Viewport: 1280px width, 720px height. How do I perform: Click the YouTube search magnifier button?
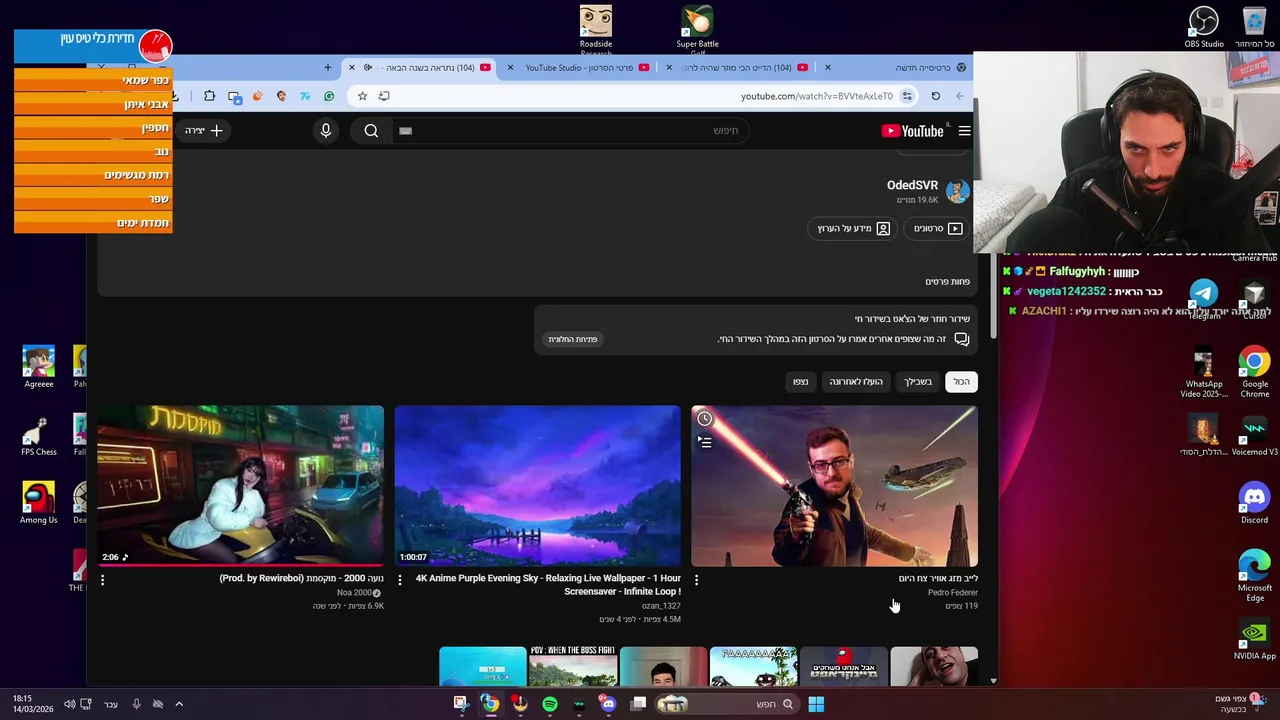371,131
